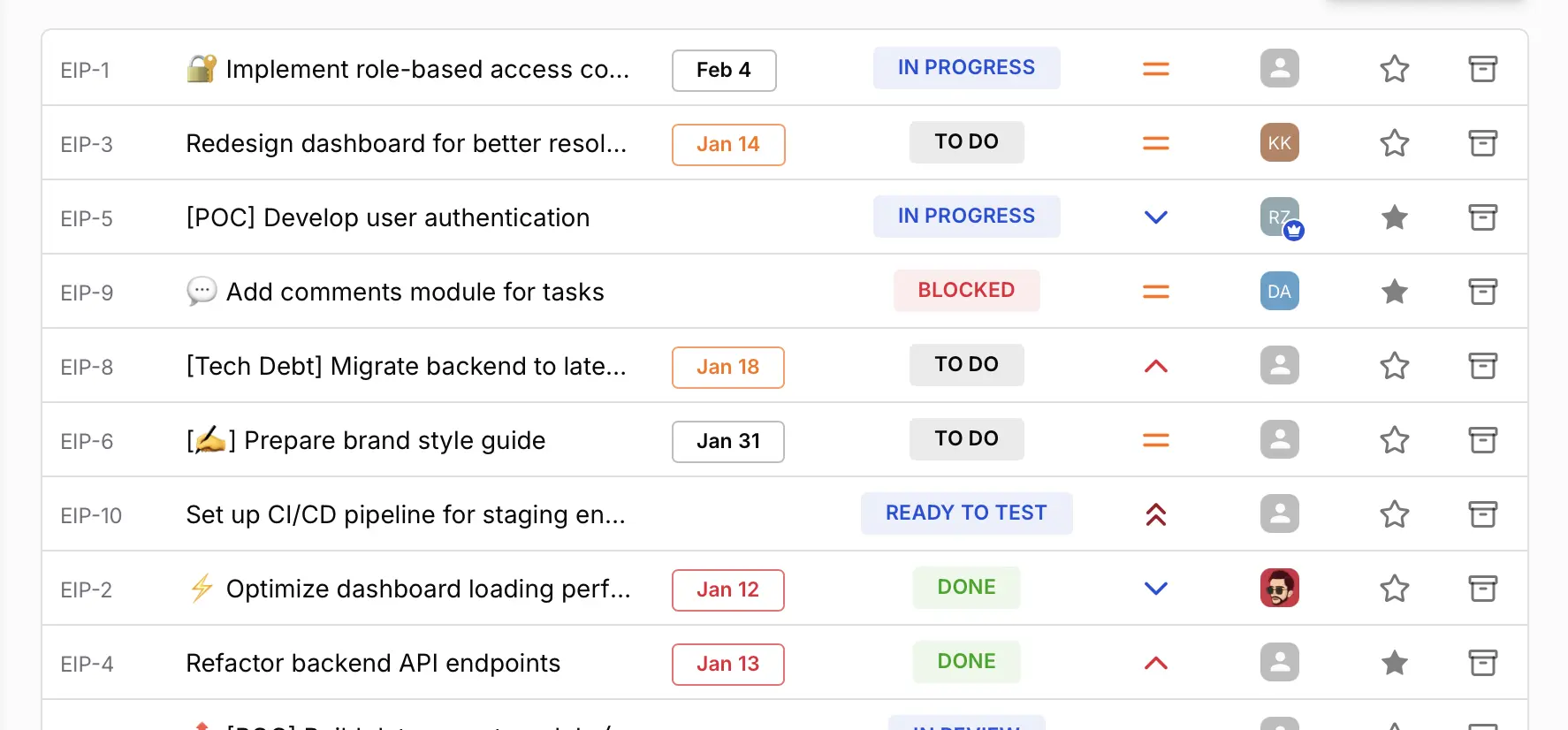
Task: Click the RZ avatar on EIP-5
Action: (x=1279, y=217)
